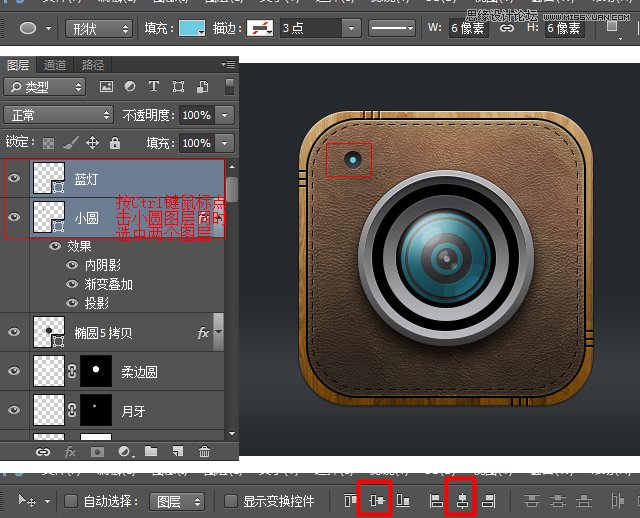Screen dimensions: 640x518
Task: Switch to the 路径 tab
Action: tap(93, 65)
